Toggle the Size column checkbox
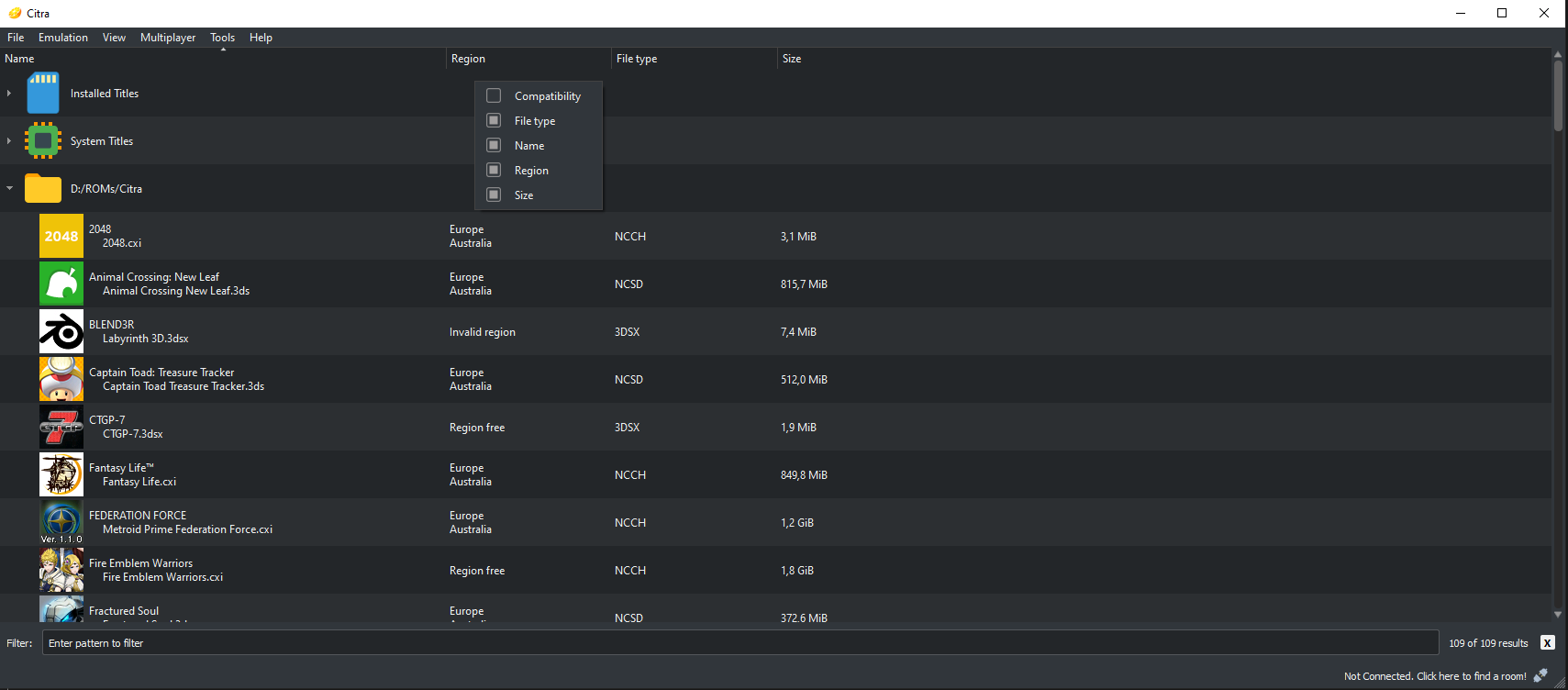 click(x=494, y=195)
